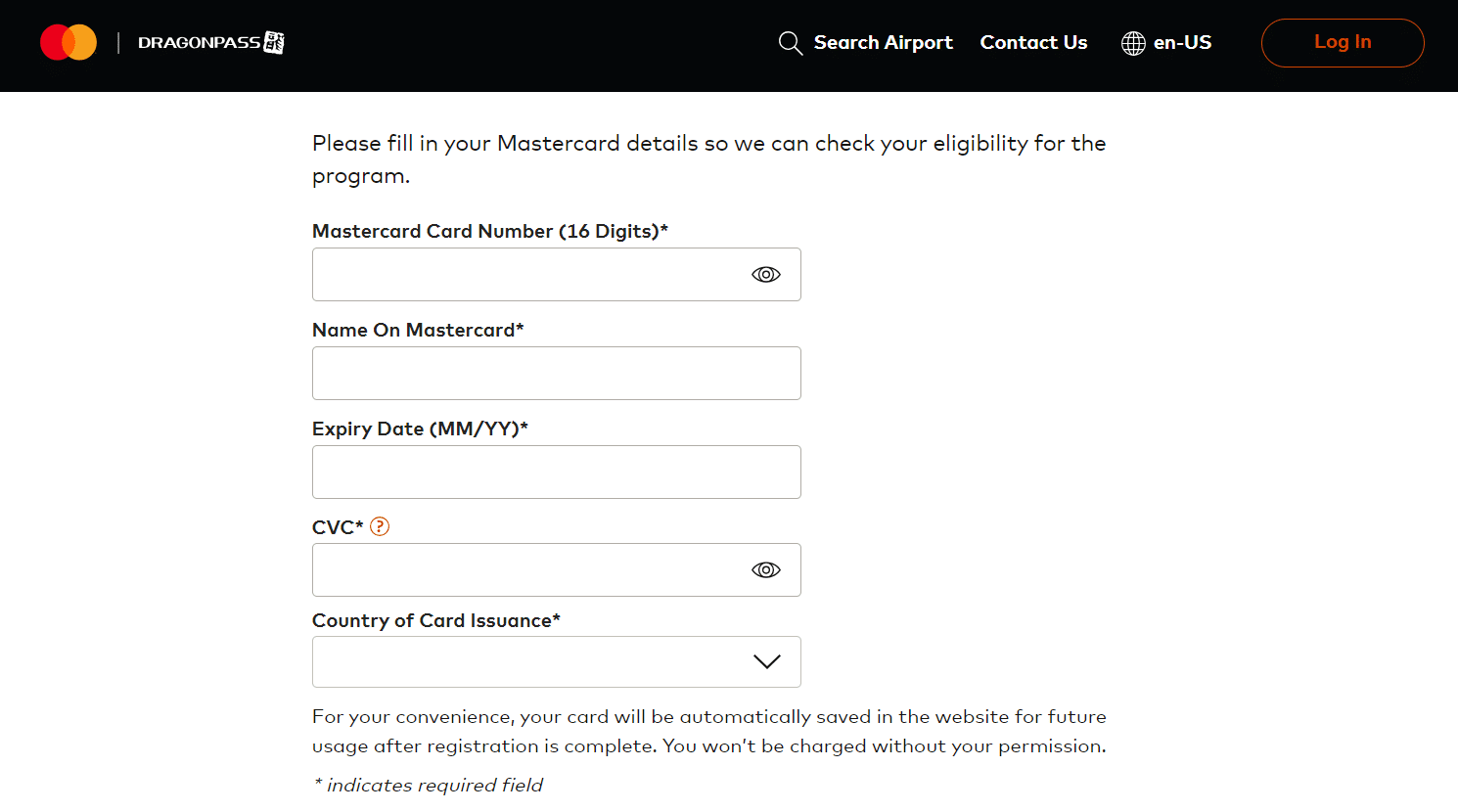
Task: Click the DragonPass logo
Action: tap(210, 43)
